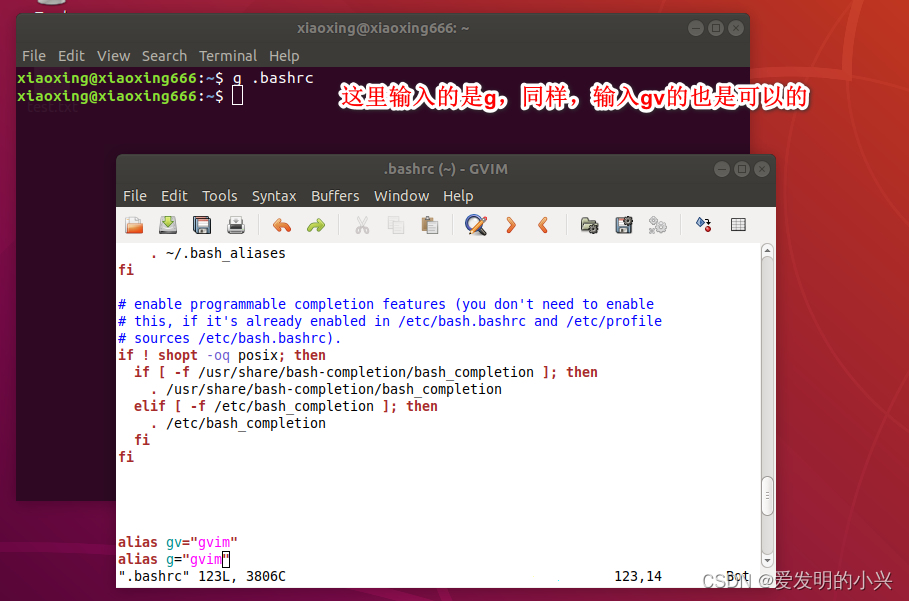The height and width of the screenshot is (601, 909).
Task: Click the Print icon in GVIM toolbar
Action: (x=236, y=225)
